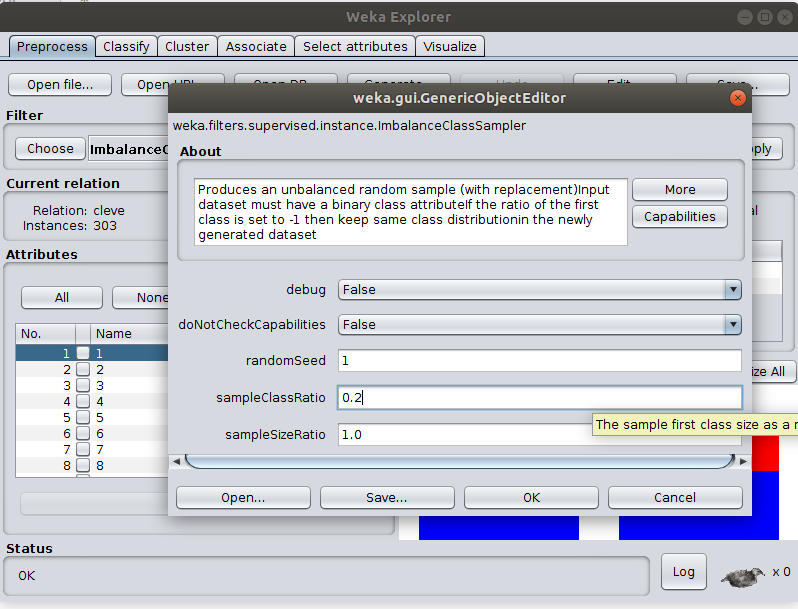Toggle checkbox for attribute 3
The height and width of the screenshot is (609, 798).
83,385
